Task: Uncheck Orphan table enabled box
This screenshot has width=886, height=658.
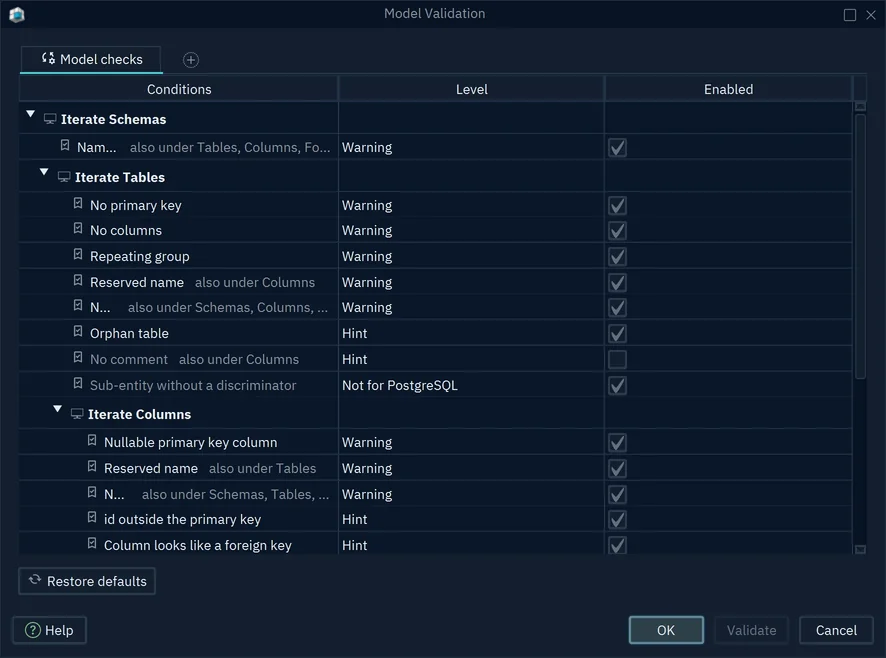Action: 617,334
